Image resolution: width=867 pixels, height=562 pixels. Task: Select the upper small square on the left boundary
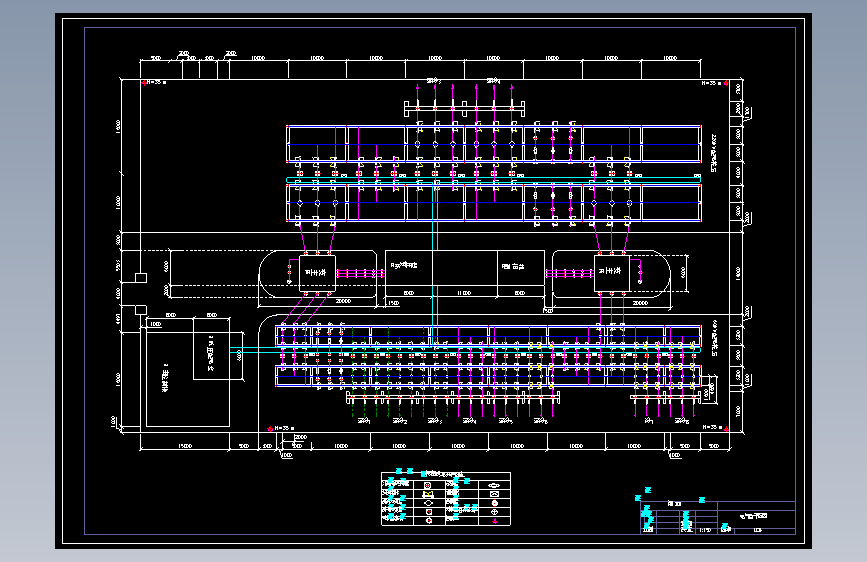141,278
